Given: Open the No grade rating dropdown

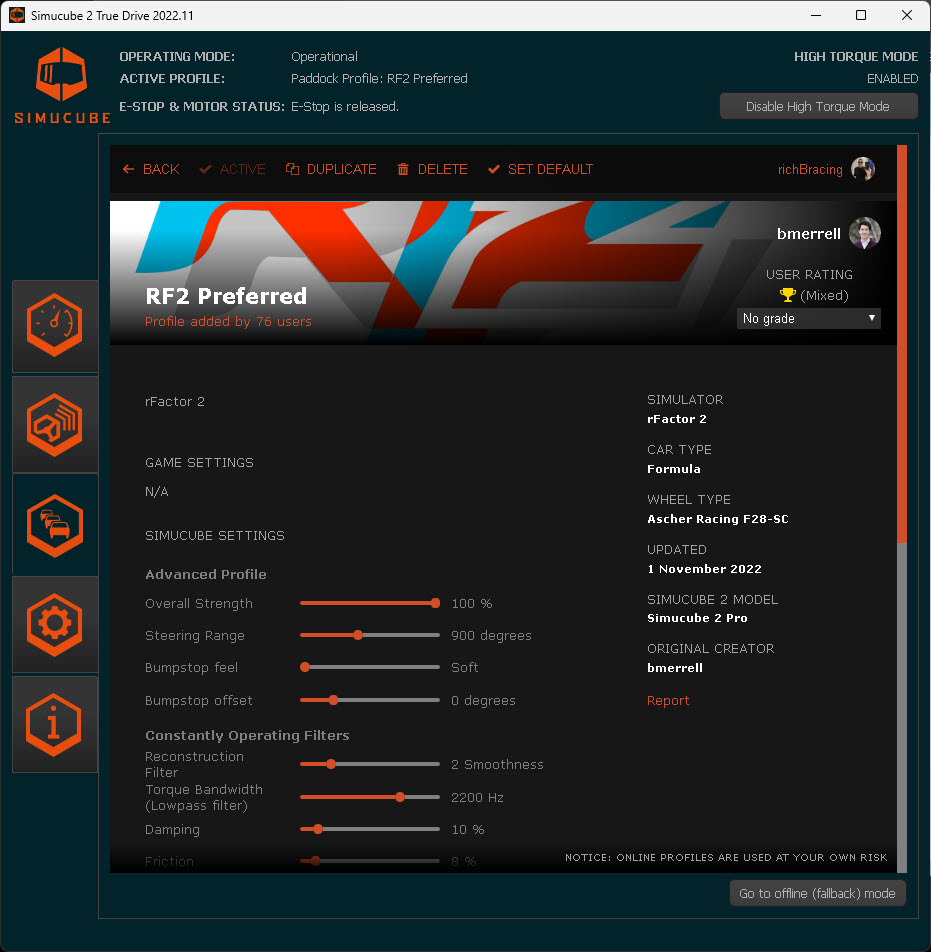Looking at the screenshot, I should pyautogui.click(x=808, y=318).
